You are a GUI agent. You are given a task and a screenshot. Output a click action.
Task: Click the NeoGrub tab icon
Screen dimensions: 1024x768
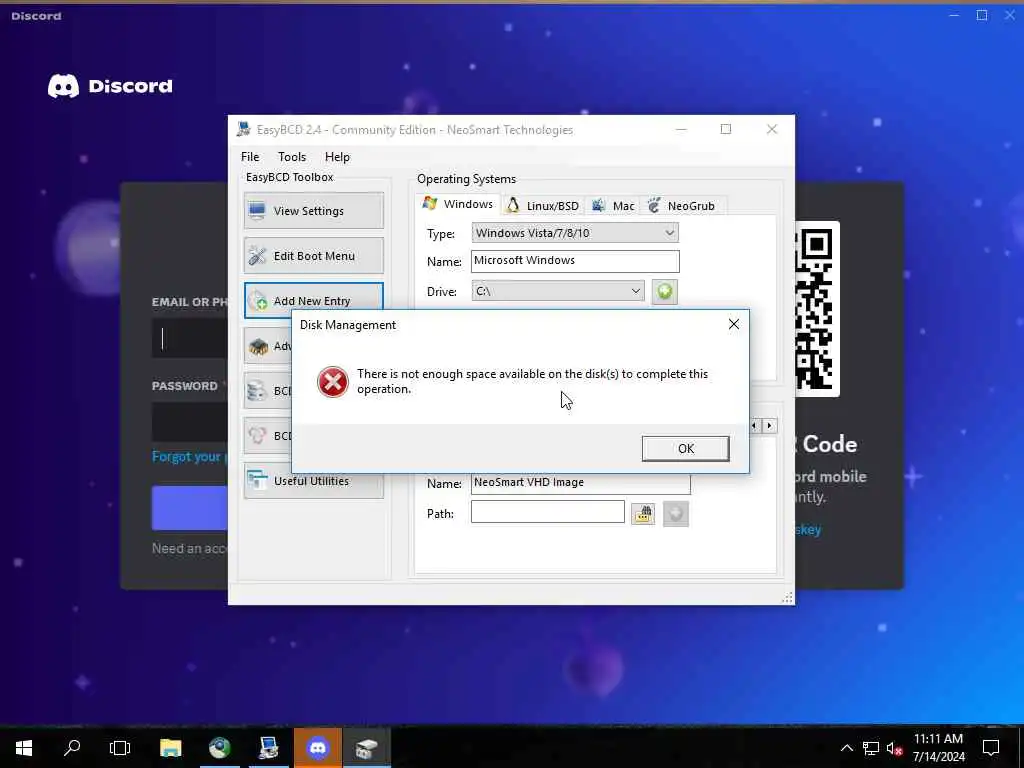pos(654,205)
